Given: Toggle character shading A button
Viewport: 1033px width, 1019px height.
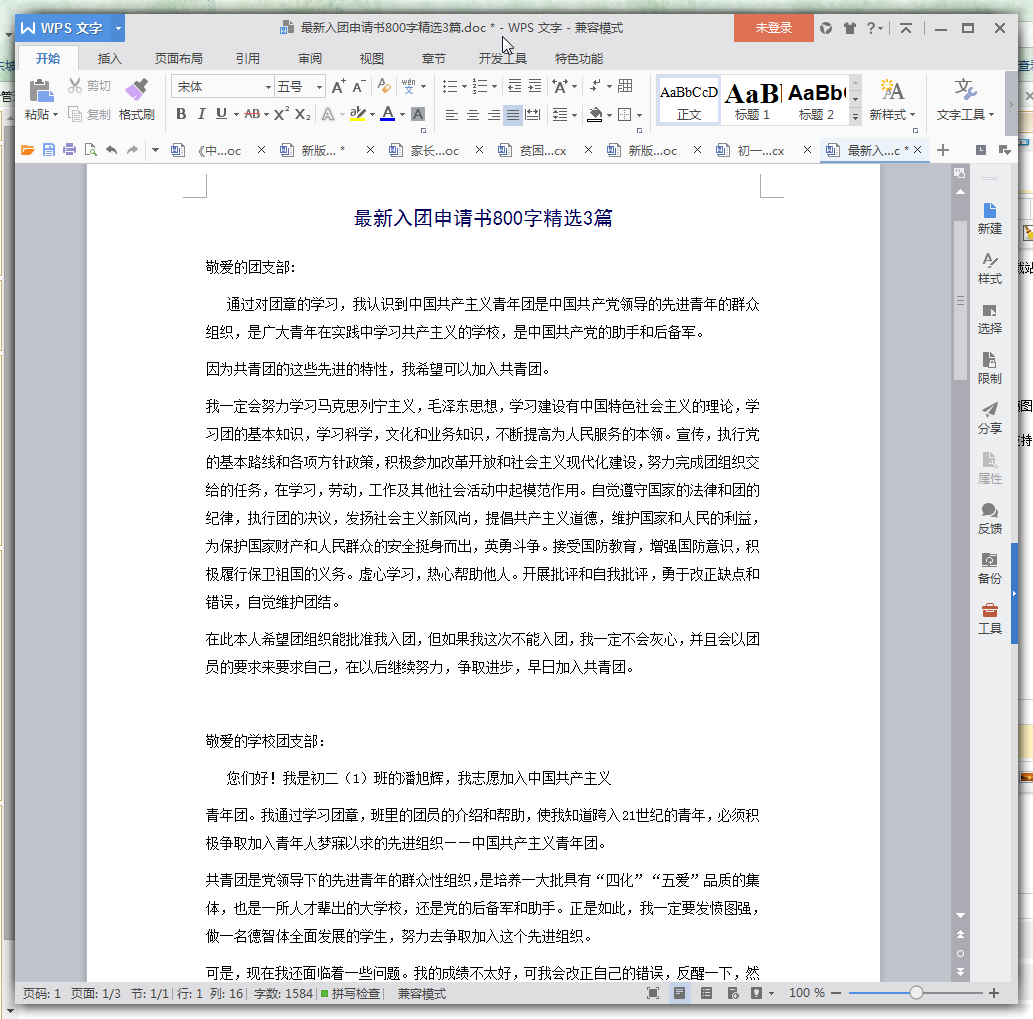Looking at the screenshot, I should pyautogui.click(x=418, y=114).
